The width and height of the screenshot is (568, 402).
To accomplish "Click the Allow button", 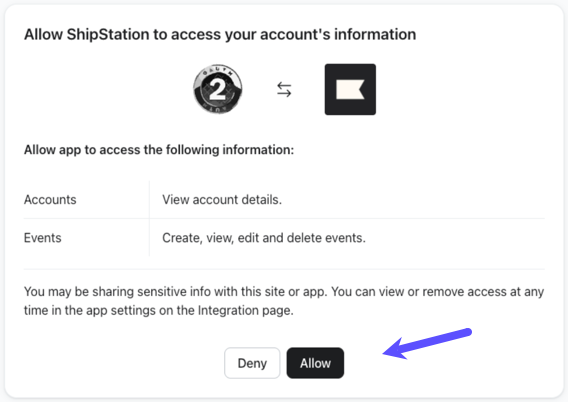I will pyautogui.click(x=315, y=363).
